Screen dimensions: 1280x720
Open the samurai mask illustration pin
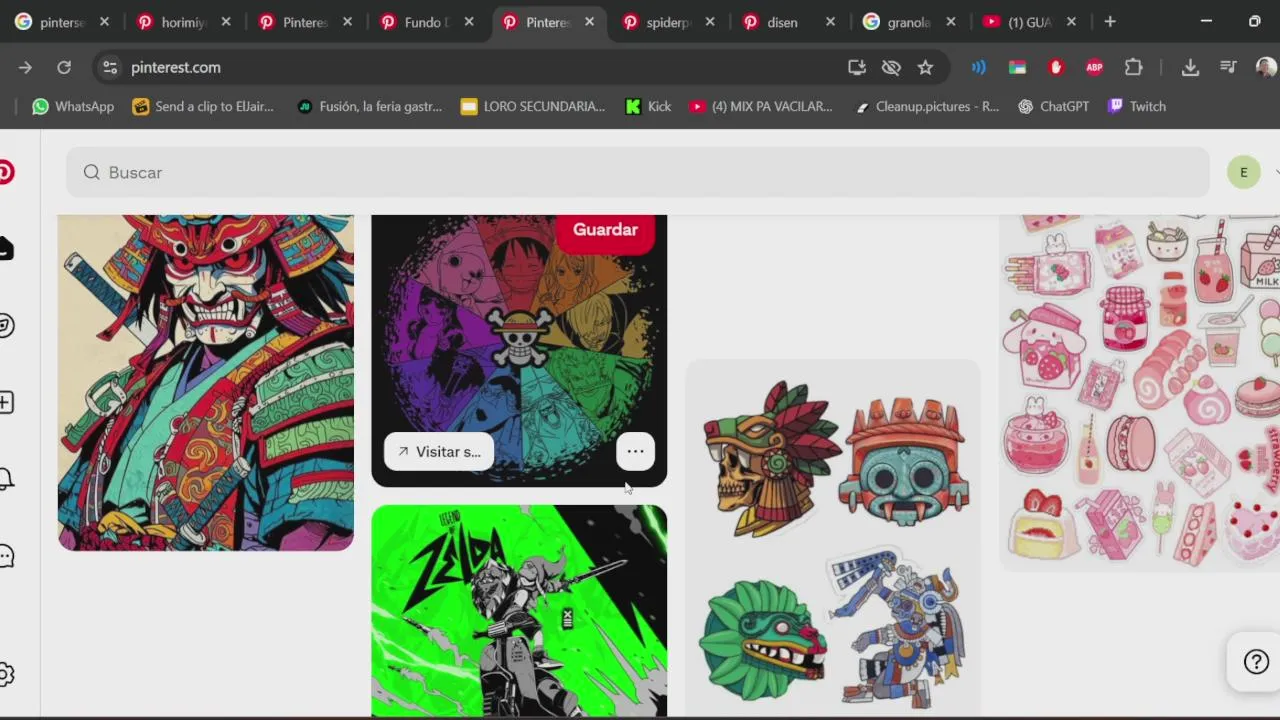click(206, 382)
